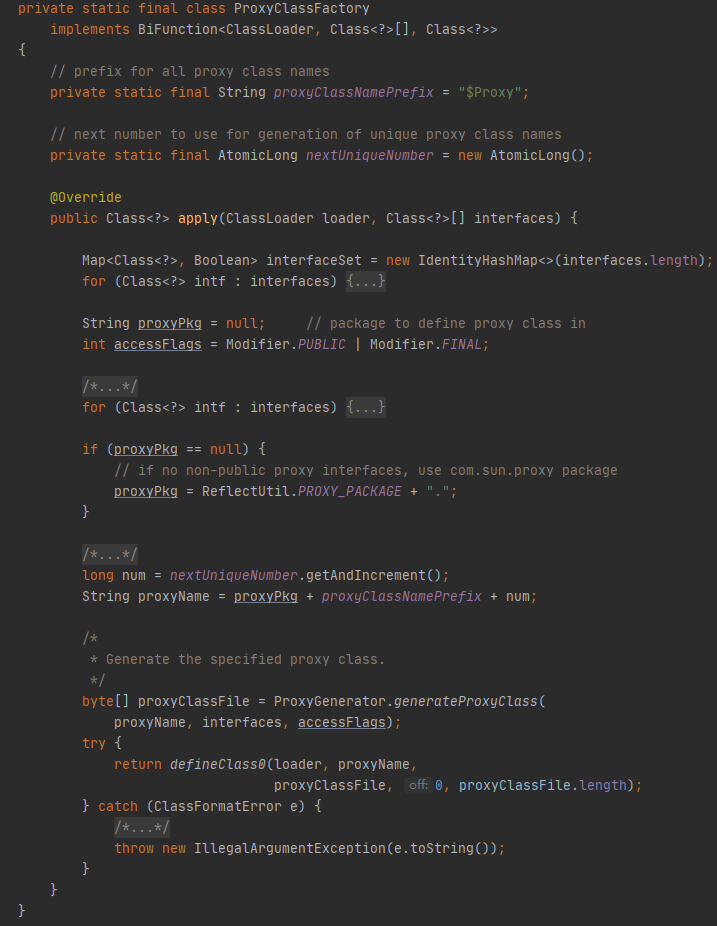Click the PROXY_PACKAGE constant
Image resolution: width=717 pixels, height=926 pixels.
coord(350,491)
